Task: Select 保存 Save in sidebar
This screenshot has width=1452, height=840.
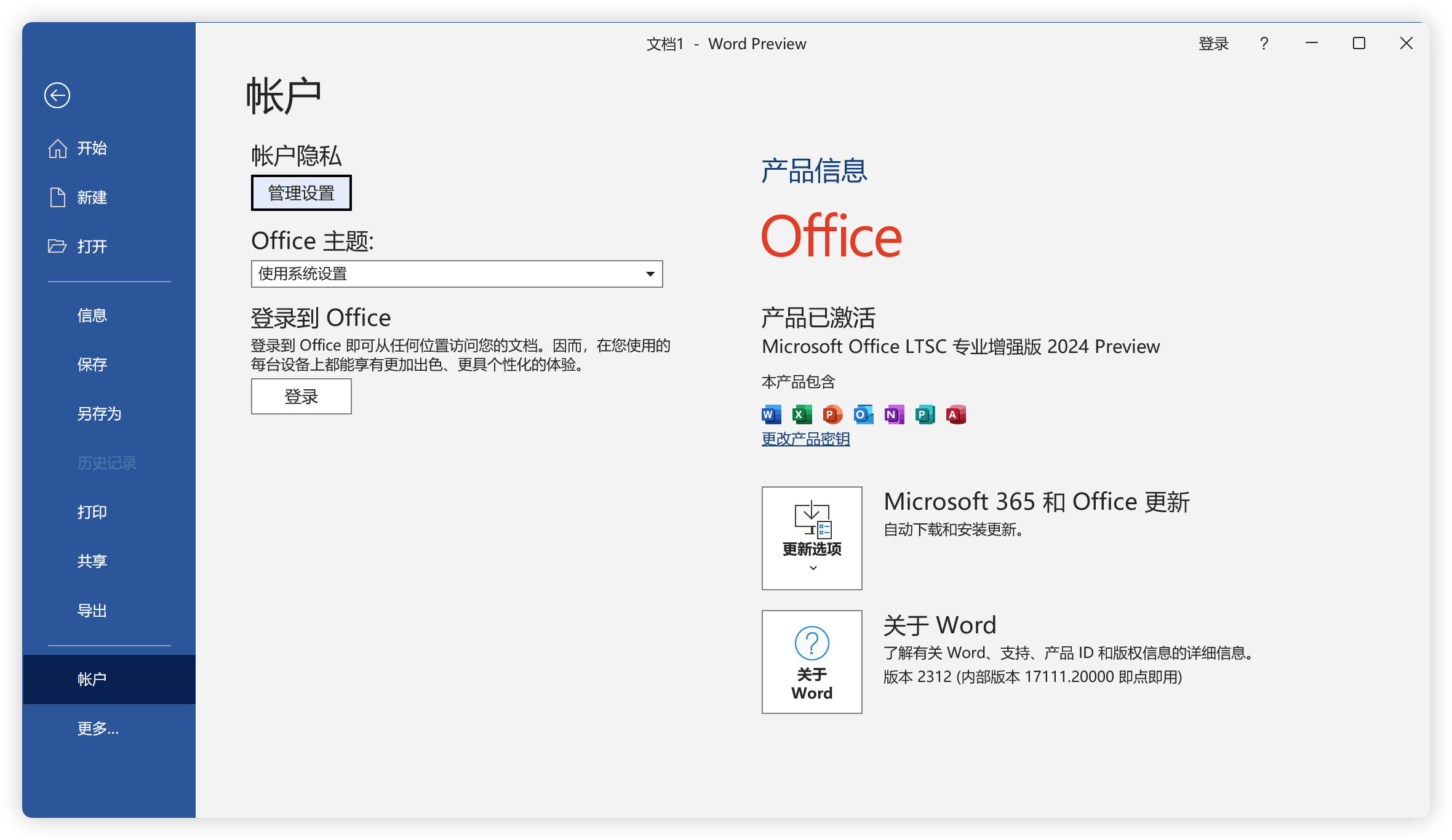Action: (x=110, y=365)
